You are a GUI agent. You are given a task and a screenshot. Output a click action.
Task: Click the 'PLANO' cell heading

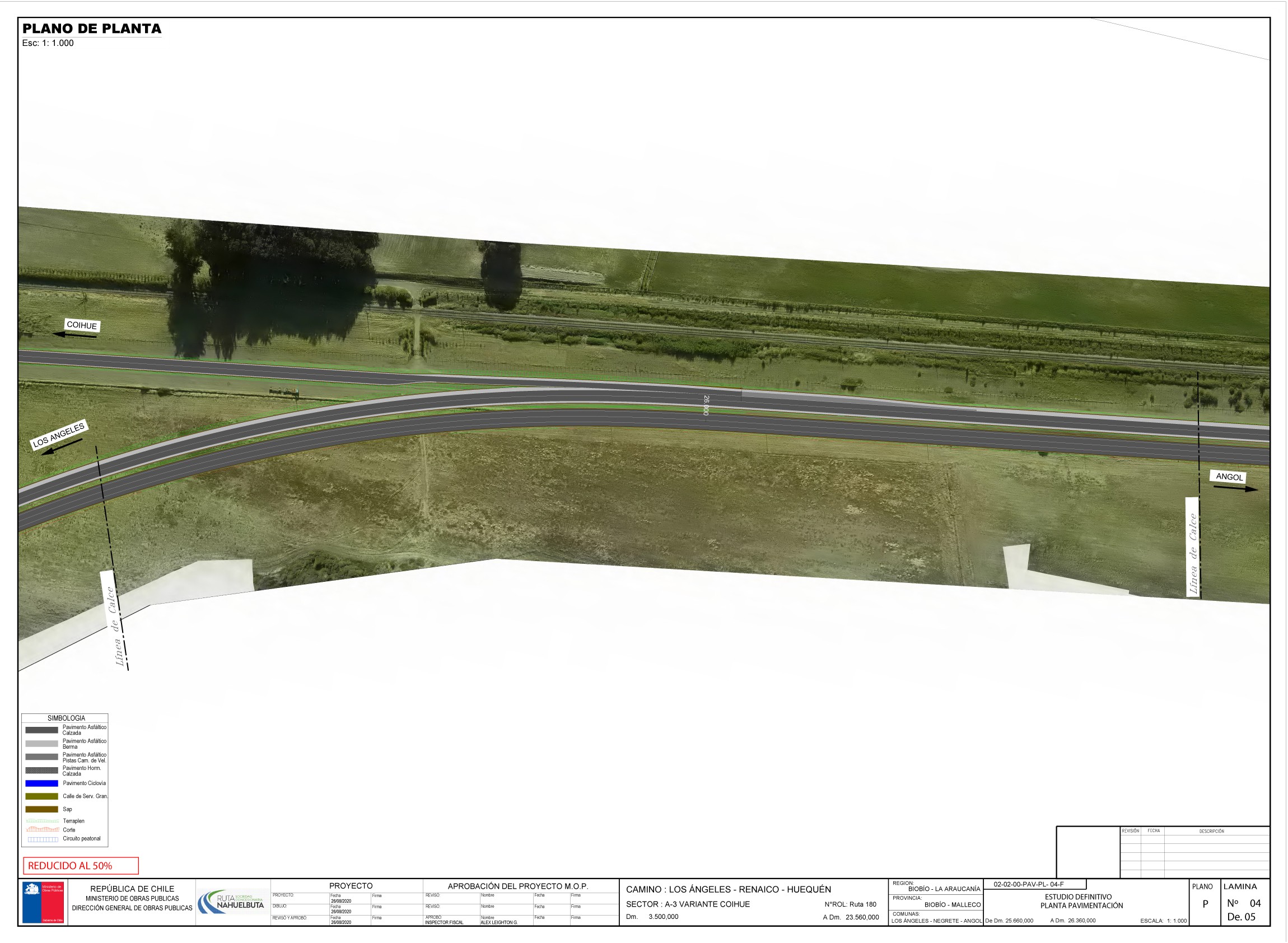pyautogui.click(x=1202, y=887)
